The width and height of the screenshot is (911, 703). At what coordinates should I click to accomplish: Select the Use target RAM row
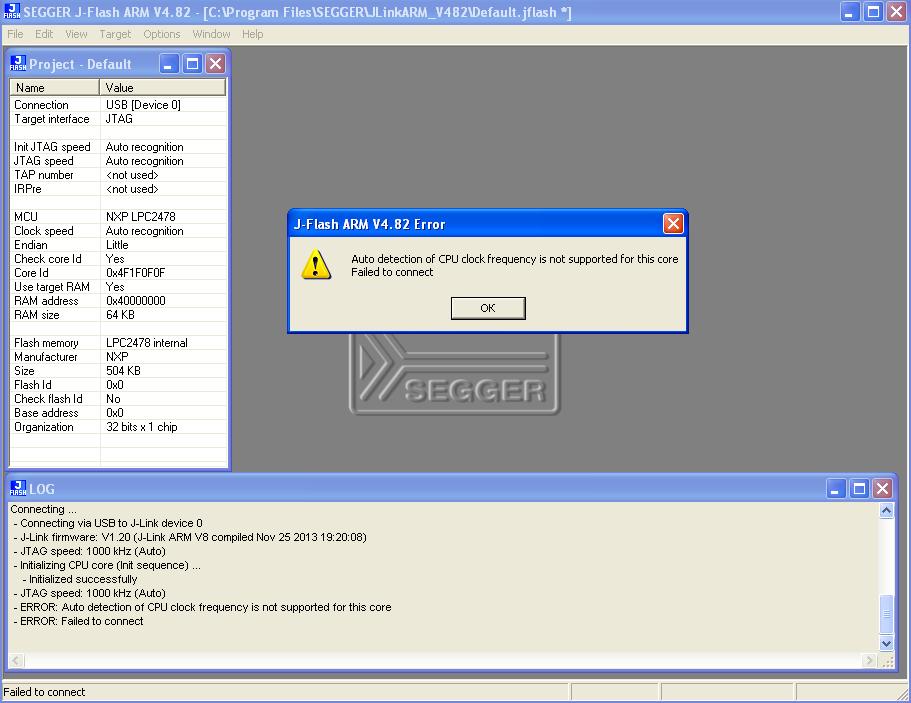click(x=118, y=286)
